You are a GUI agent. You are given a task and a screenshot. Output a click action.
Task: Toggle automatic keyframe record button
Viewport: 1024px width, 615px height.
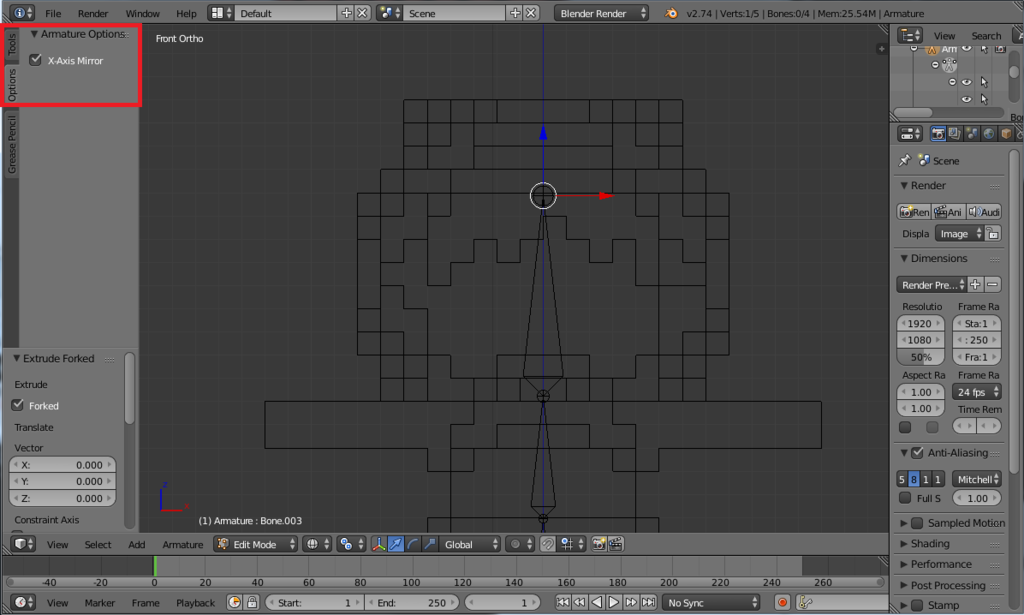coord(782,602)
